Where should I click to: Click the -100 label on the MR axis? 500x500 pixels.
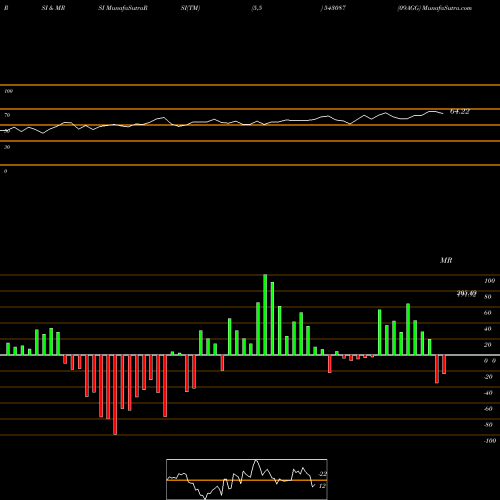(x=490, y=441)
